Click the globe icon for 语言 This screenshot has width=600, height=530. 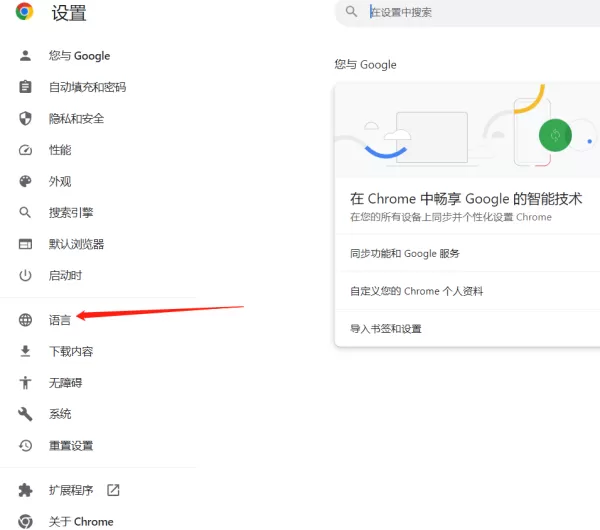tap(25, 320)
